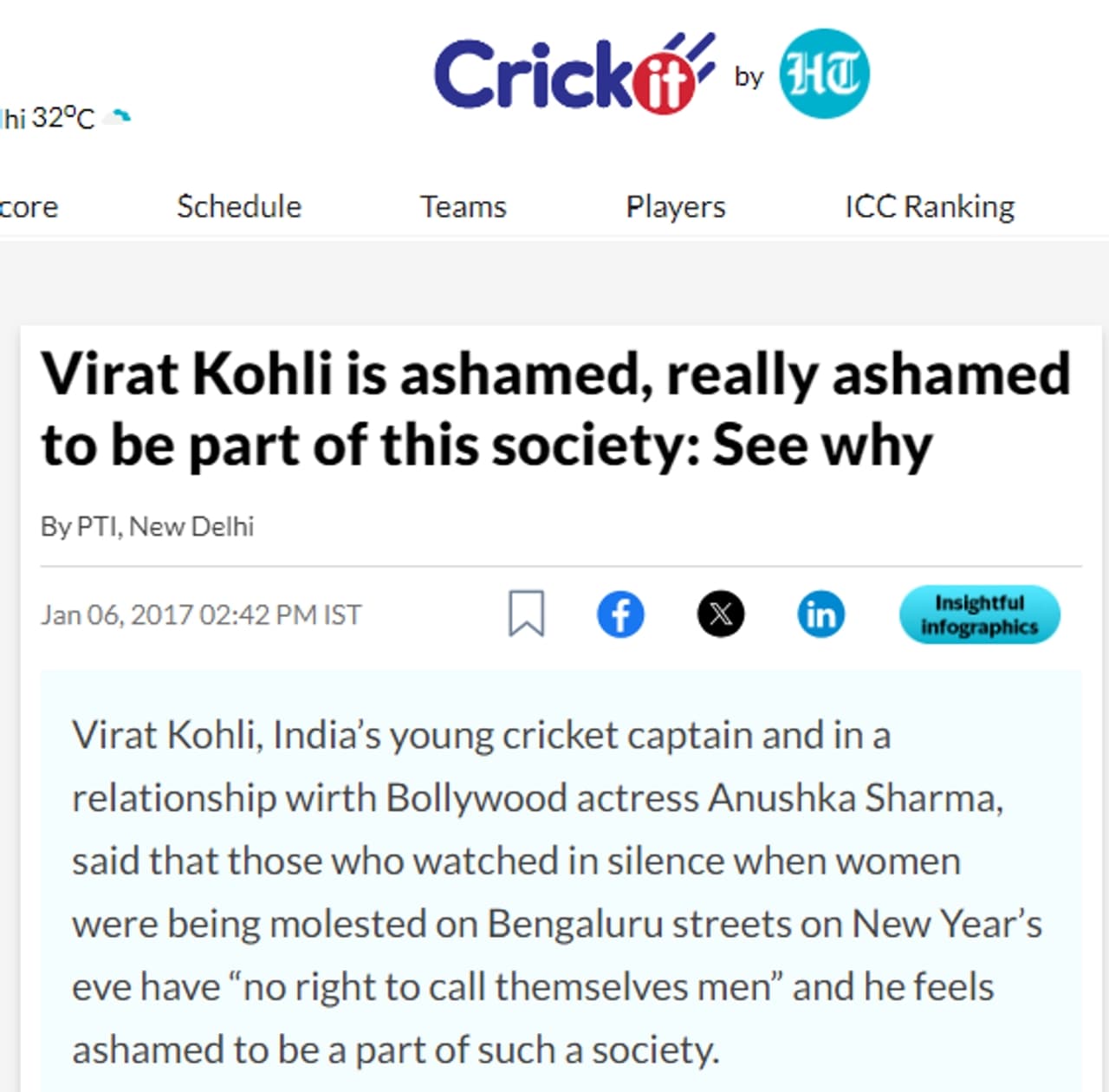
Task: Open the Schedule menu item
Action: (x=239, y=207)
